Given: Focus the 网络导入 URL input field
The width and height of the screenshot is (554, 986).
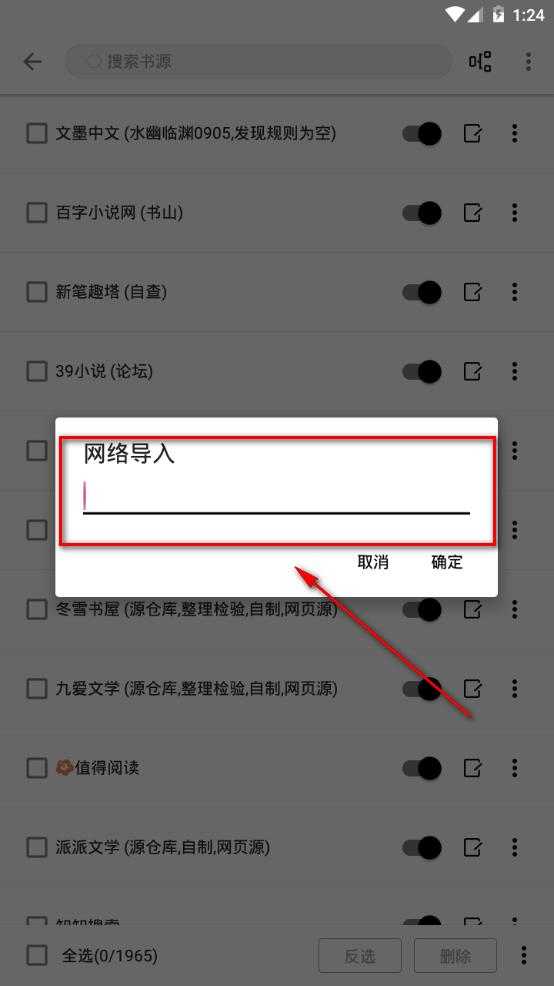Looking at the screenshot, I should [x=276, y=497].
